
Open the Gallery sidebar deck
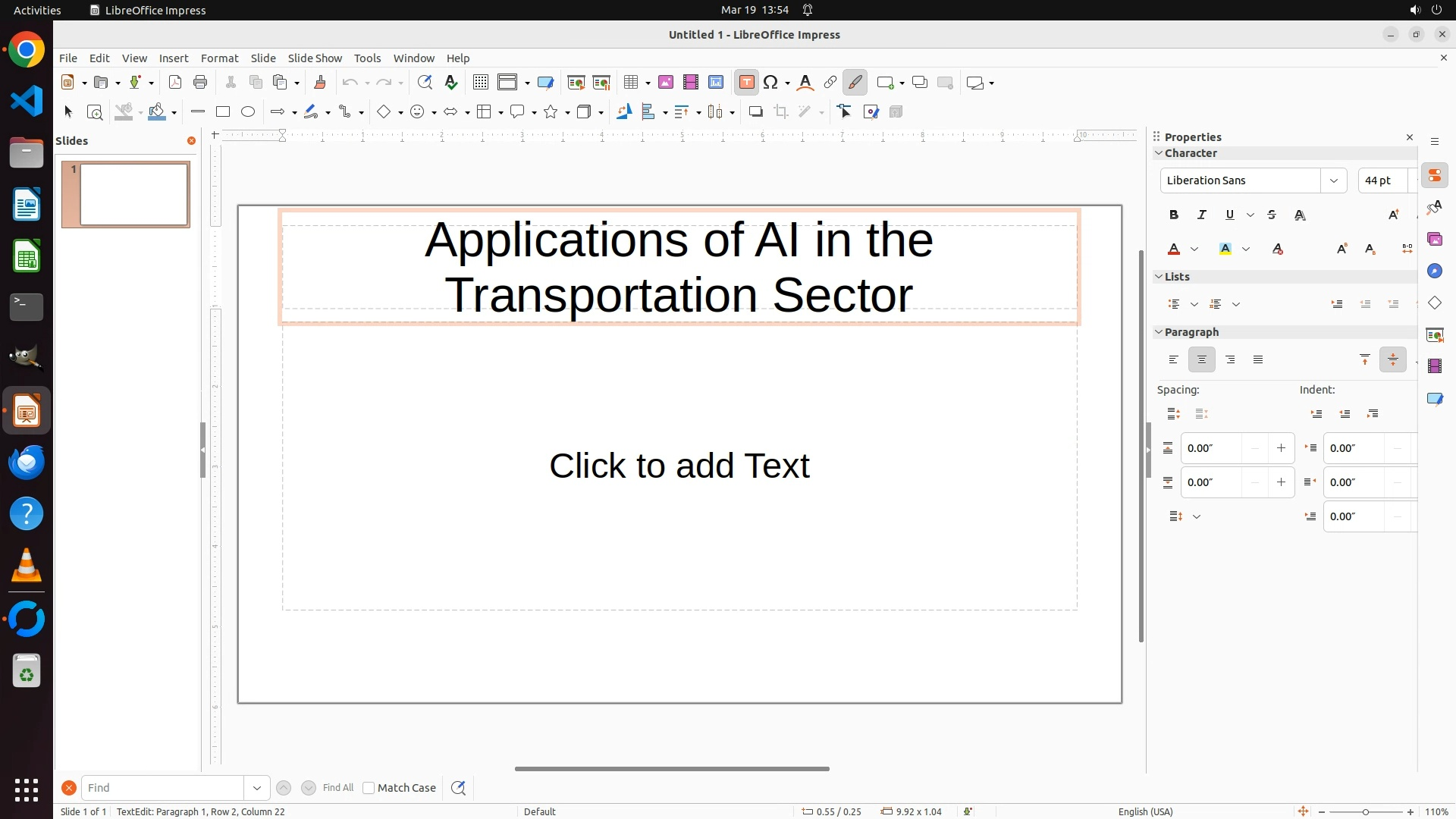pos(1435,240)
